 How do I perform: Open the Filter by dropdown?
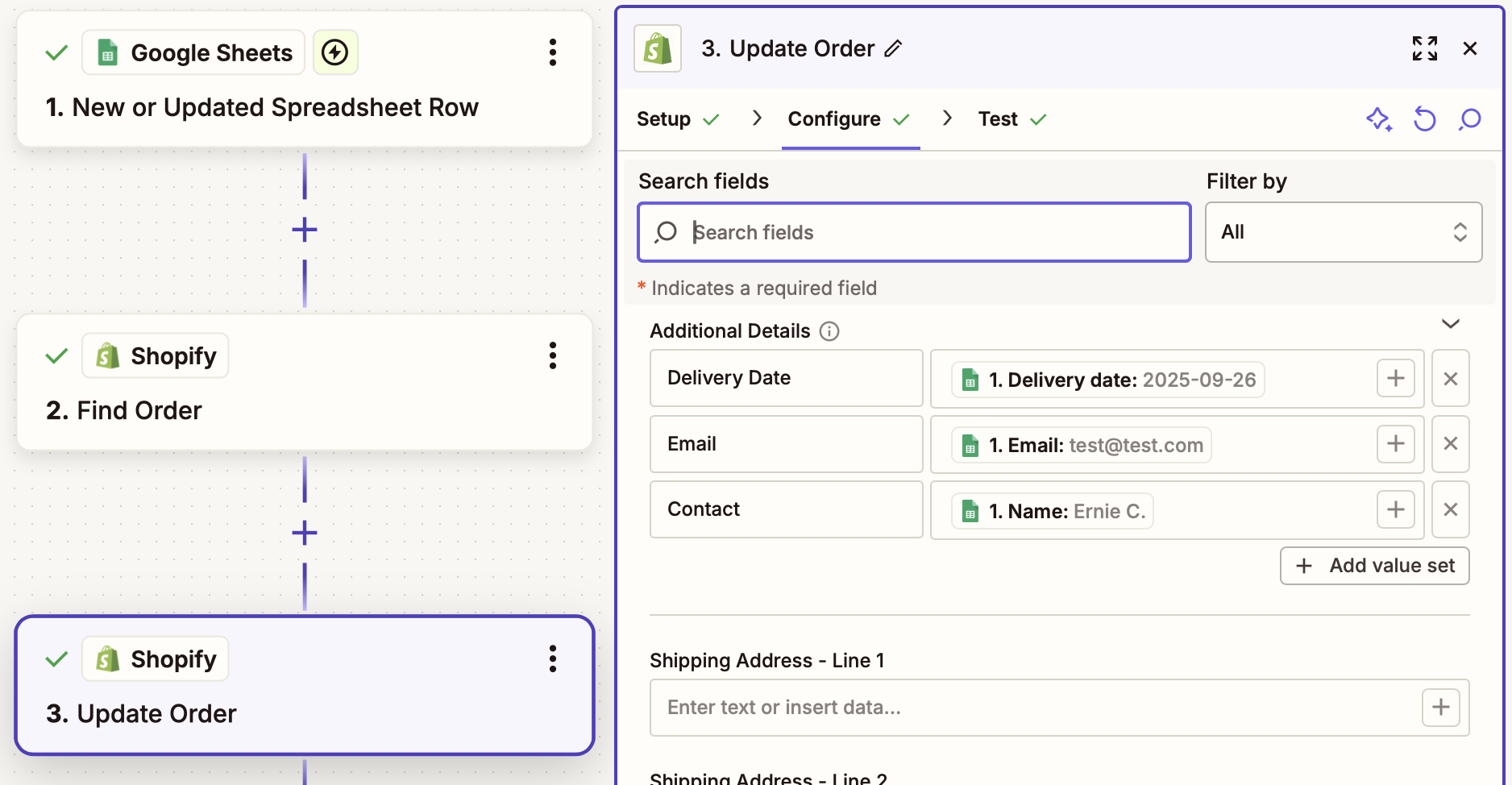click(x=1344, y=232)
